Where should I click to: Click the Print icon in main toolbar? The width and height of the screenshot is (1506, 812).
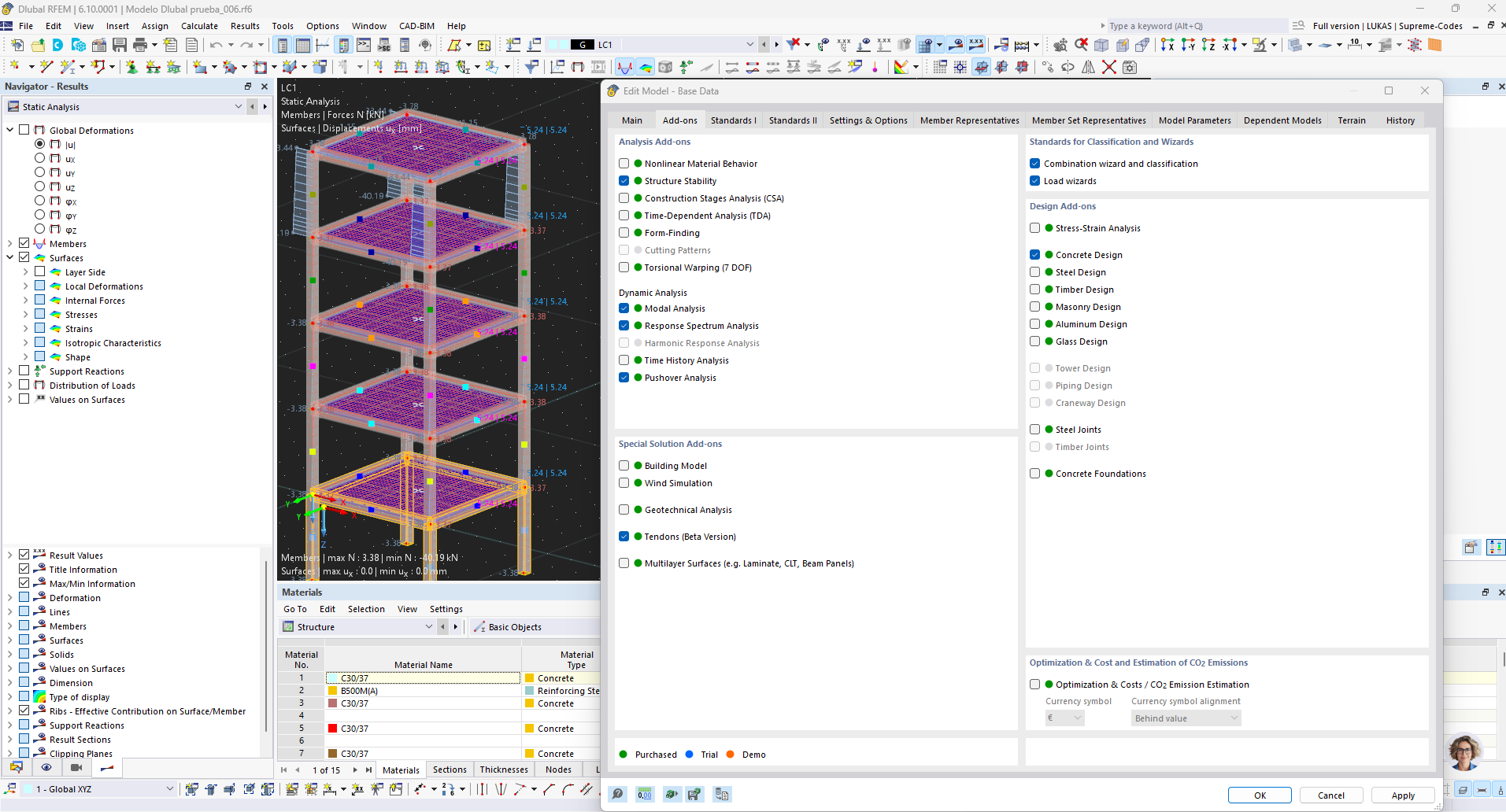point(140,45)
